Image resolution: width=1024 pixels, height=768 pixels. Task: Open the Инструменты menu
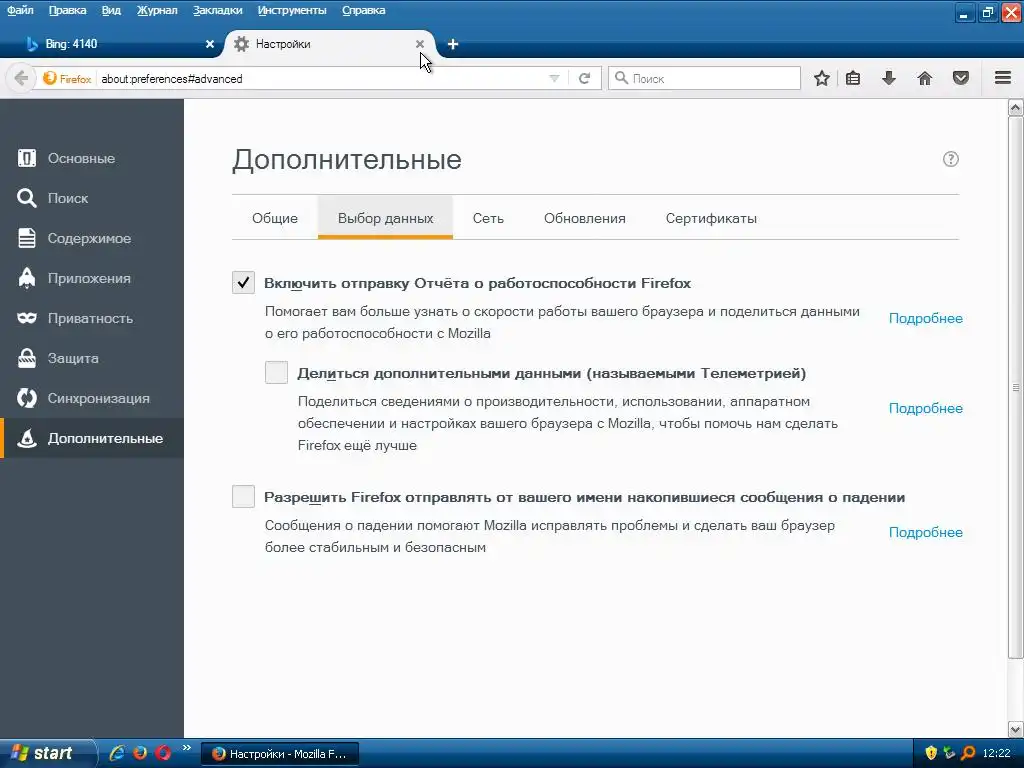[x=292, y=10]
